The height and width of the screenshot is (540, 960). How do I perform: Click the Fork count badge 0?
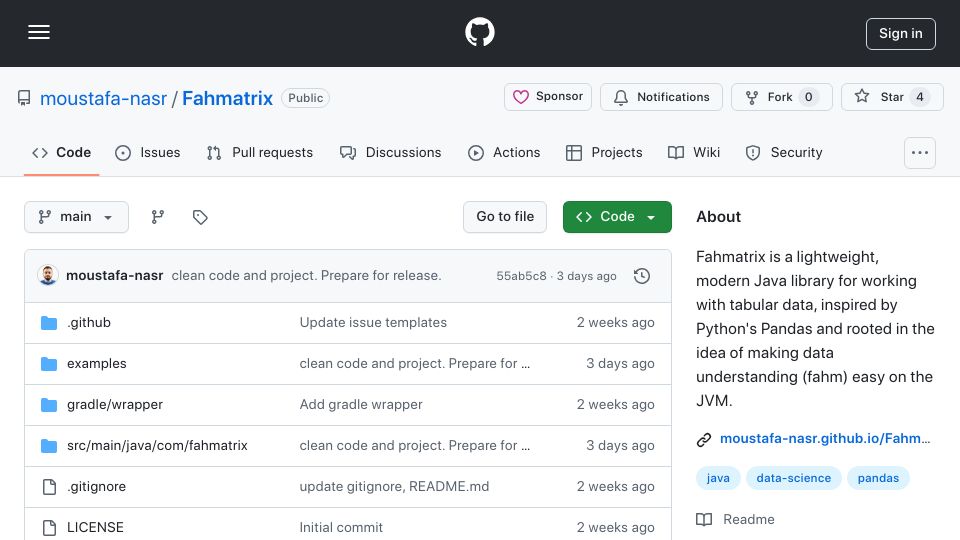808,97
